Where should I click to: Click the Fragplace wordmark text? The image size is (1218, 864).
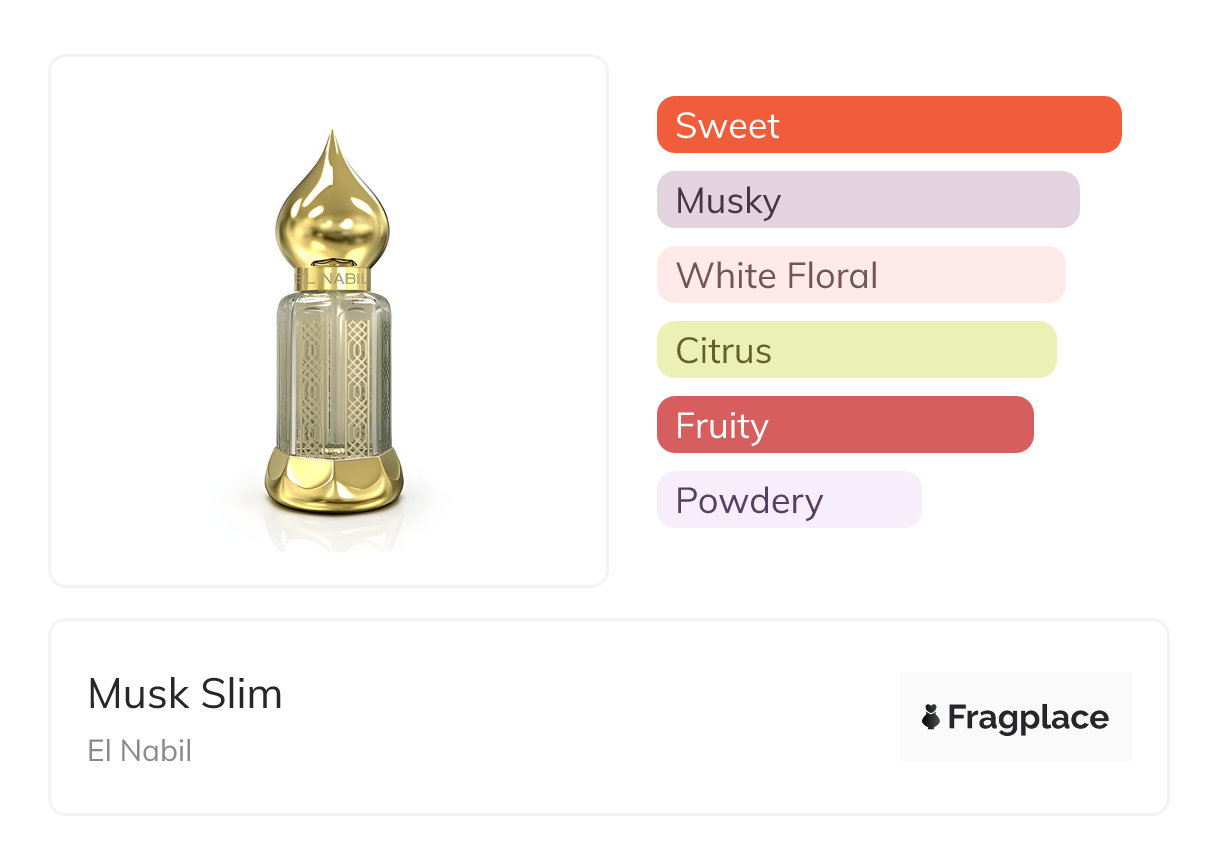pos(1028,717)
